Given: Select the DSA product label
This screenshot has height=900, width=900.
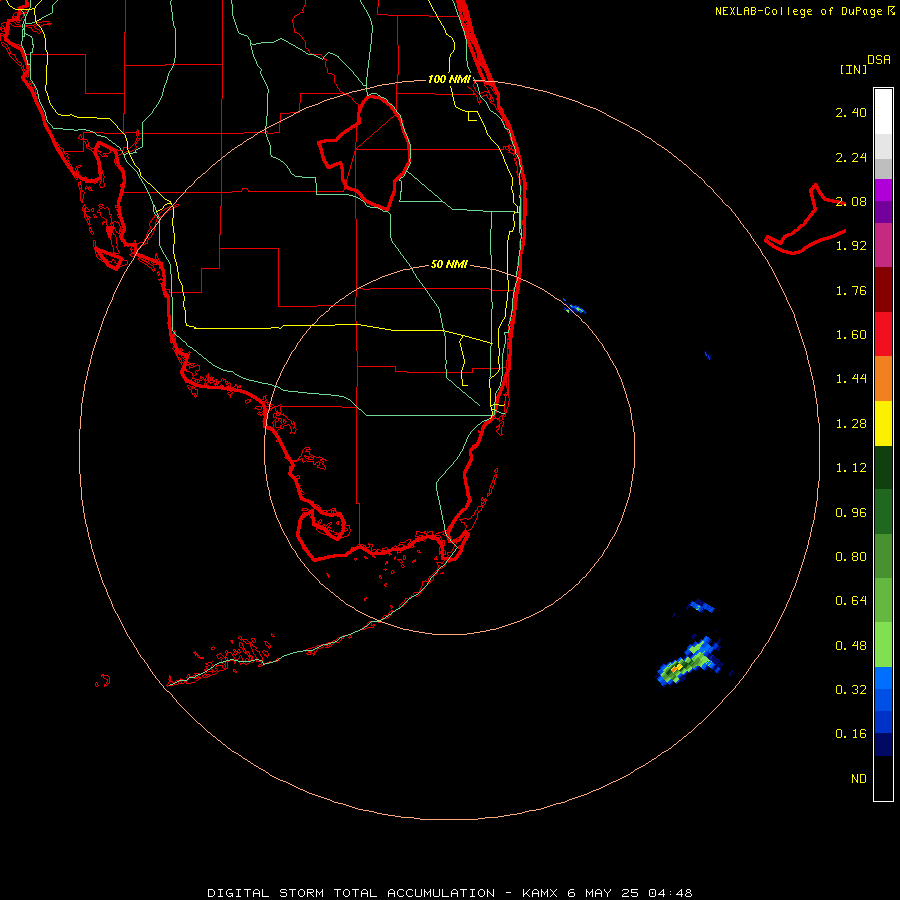Looking at the screenshot, I should click(879, 60).
